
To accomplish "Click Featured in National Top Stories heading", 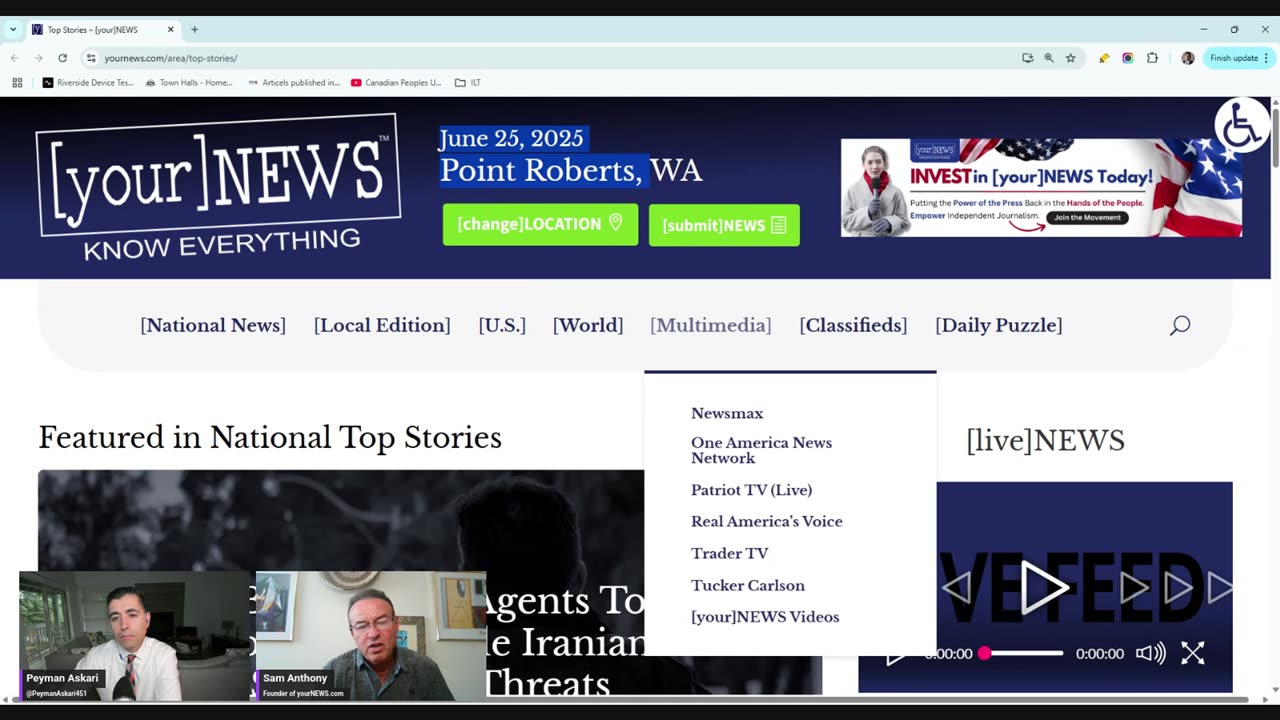I will [x=270, y=437].
